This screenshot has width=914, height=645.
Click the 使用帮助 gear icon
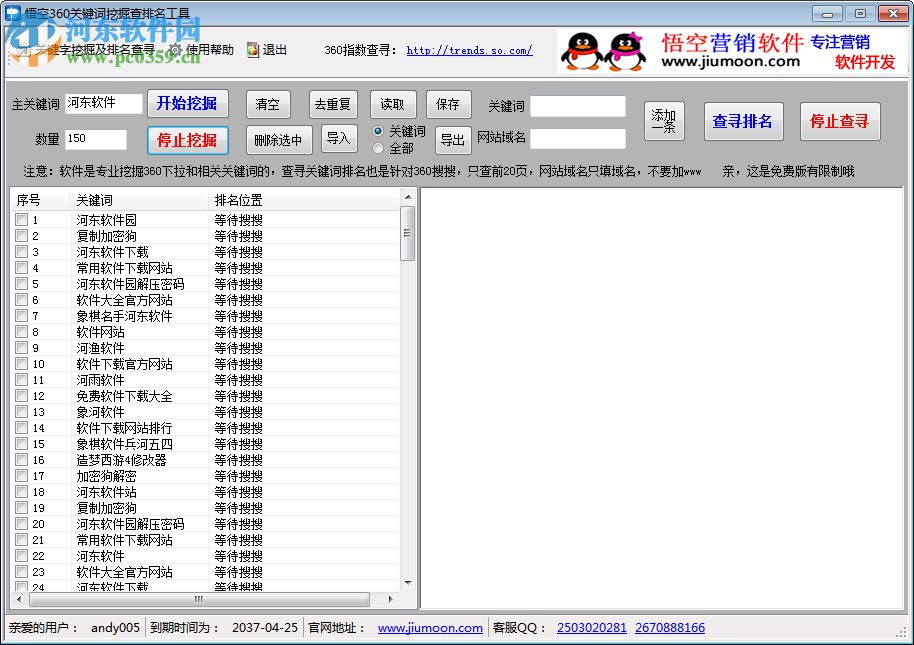(x=175, y=50)
